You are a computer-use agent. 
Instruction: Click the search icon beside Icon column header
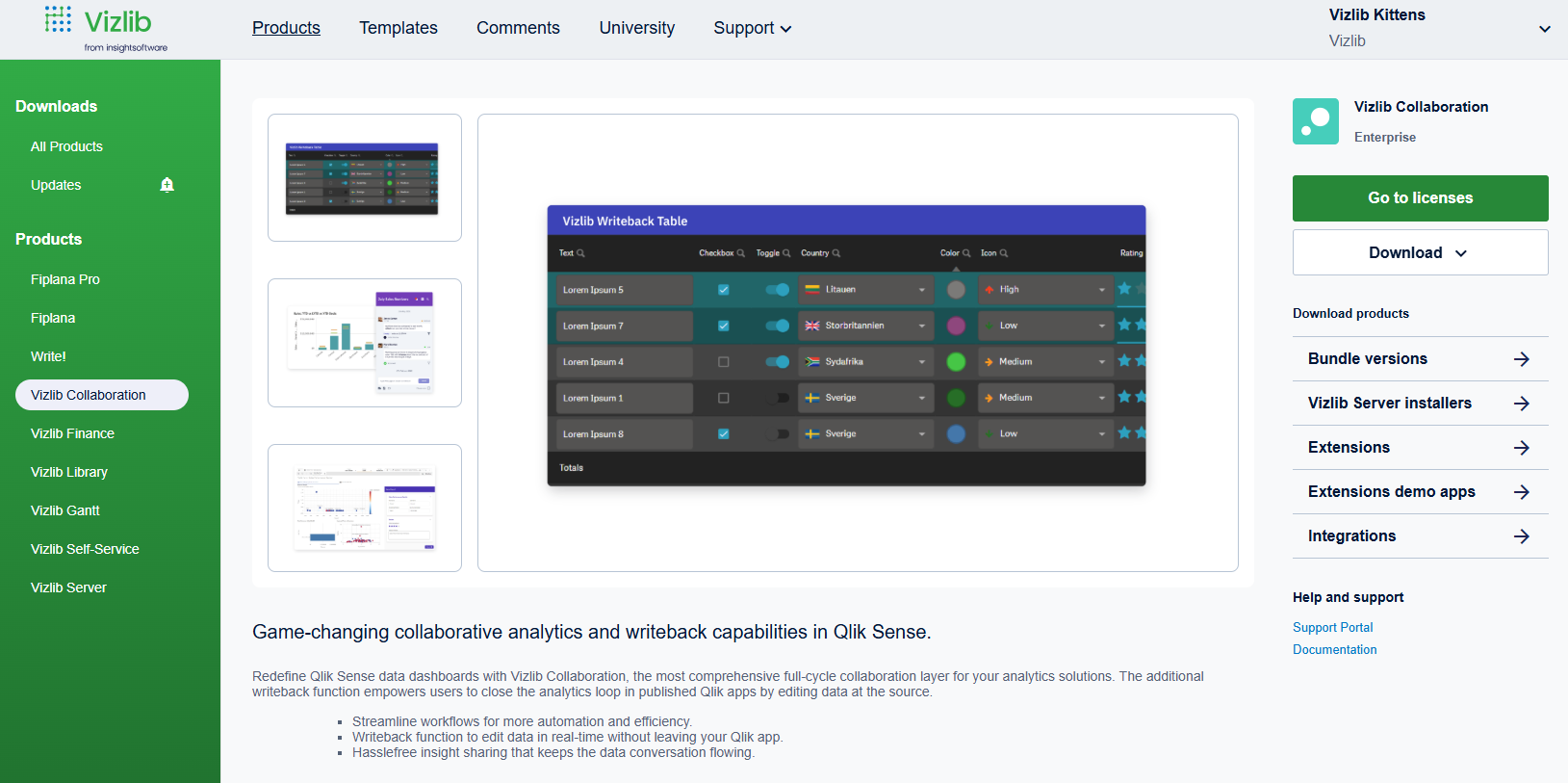(1004, 253)
